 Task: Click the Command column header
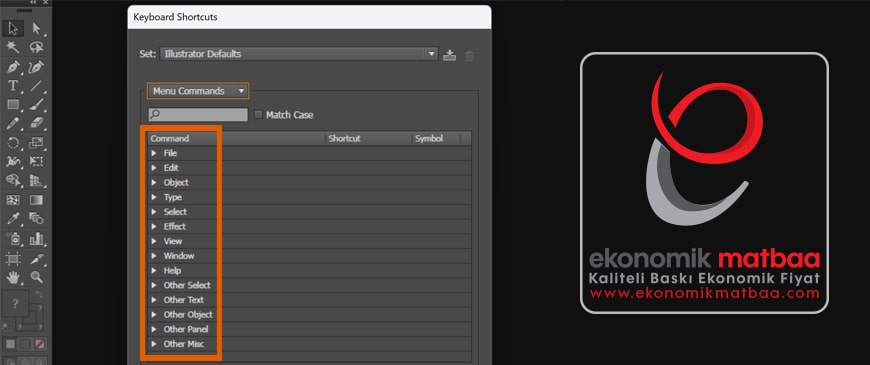point(236,139)
